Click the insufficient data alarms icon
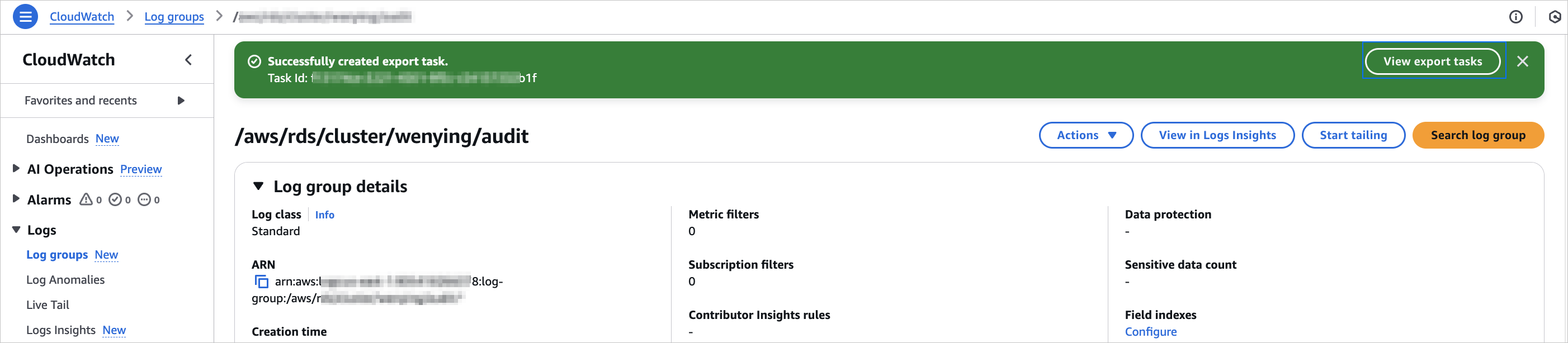Image resolution: width=1568 pixels, height=343 pixels. [x=144, y=199]
